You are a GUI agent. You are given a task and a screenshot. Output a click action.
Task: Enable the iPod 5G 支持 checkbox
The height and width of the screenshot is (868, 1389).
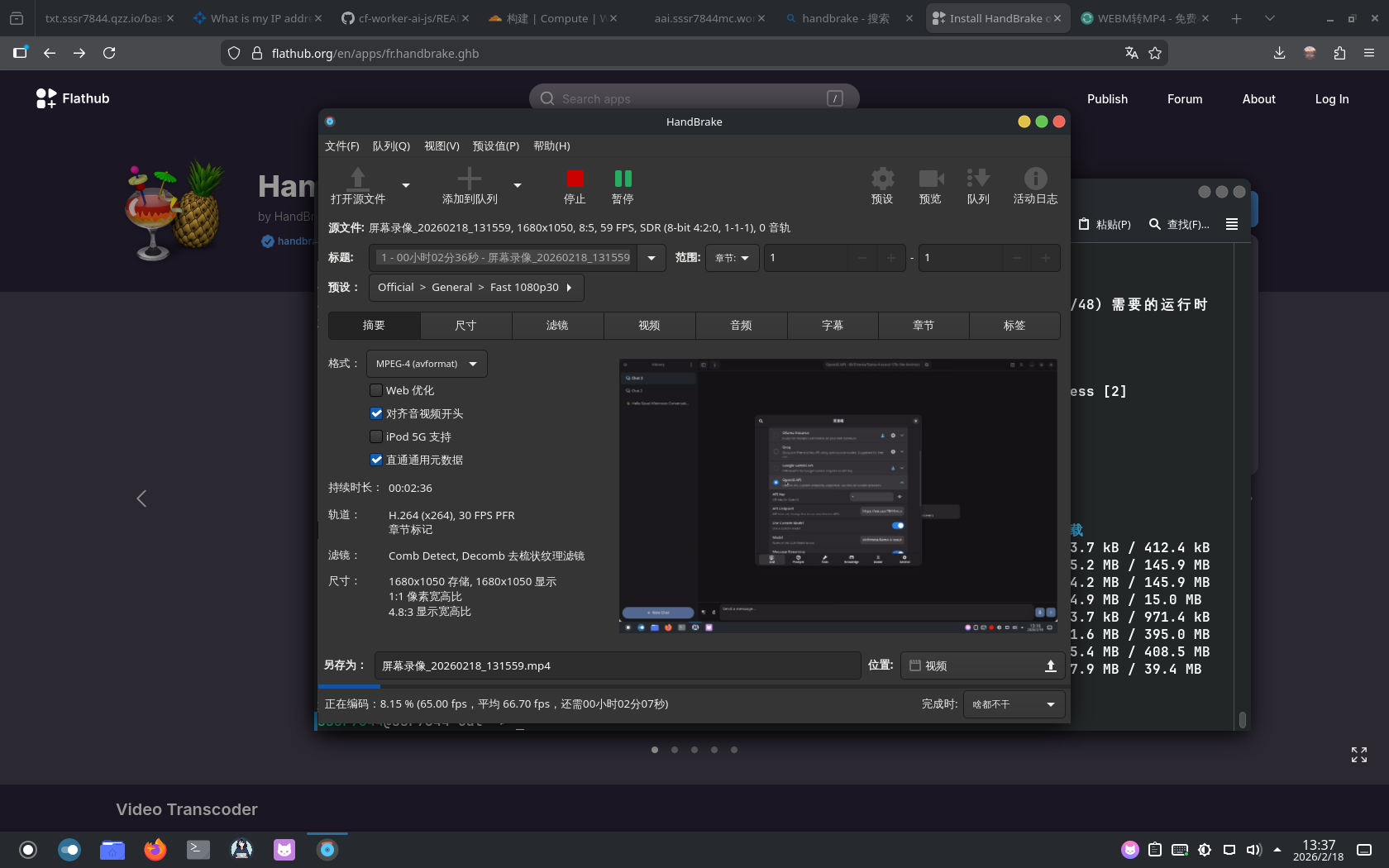click(x=376, y=436)
